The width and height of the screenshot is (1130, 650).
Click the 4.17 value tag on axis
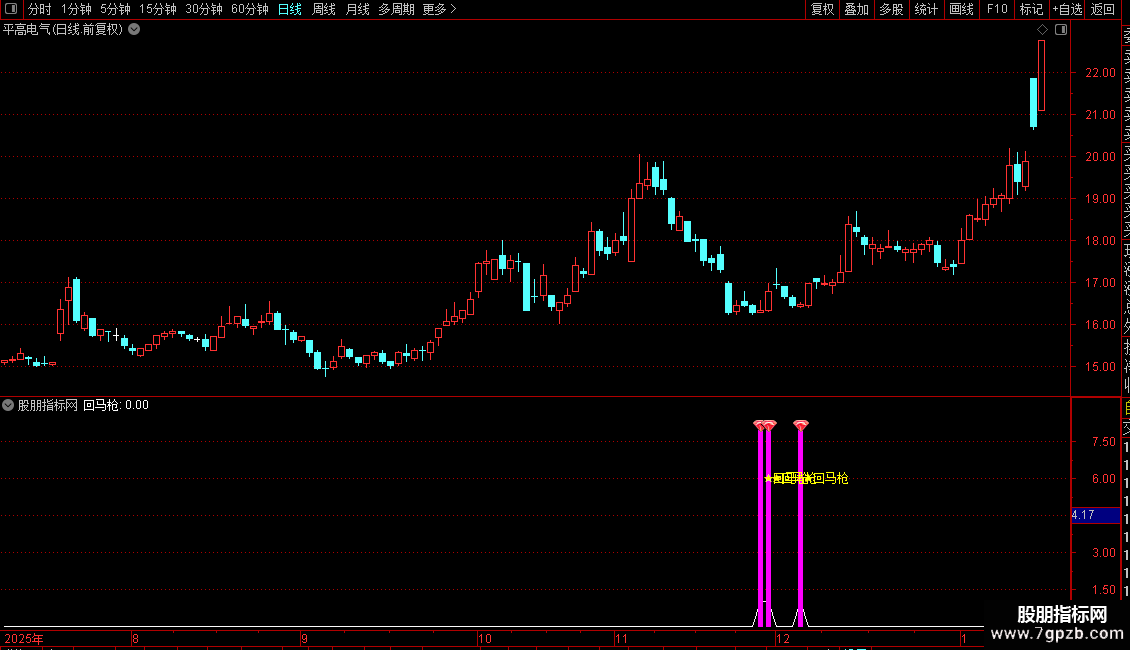pos(1095,515)
